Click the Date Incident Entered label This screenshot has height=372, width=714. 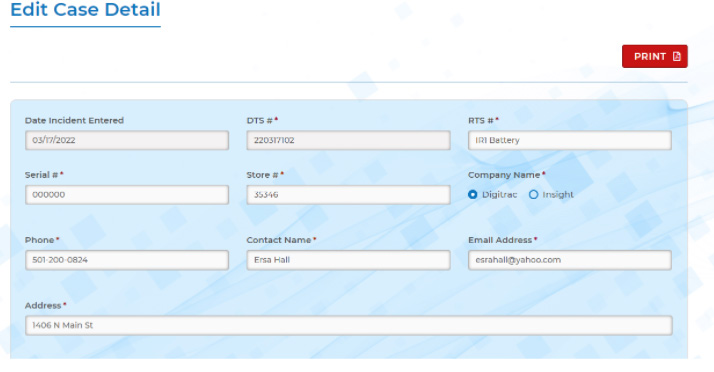click(74, 120)
